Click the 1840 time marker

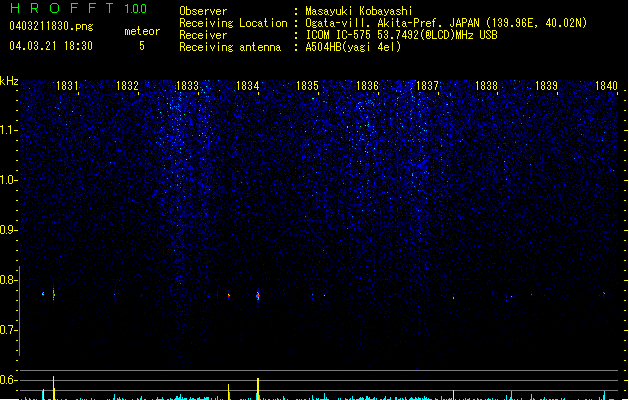pos(606,86)
